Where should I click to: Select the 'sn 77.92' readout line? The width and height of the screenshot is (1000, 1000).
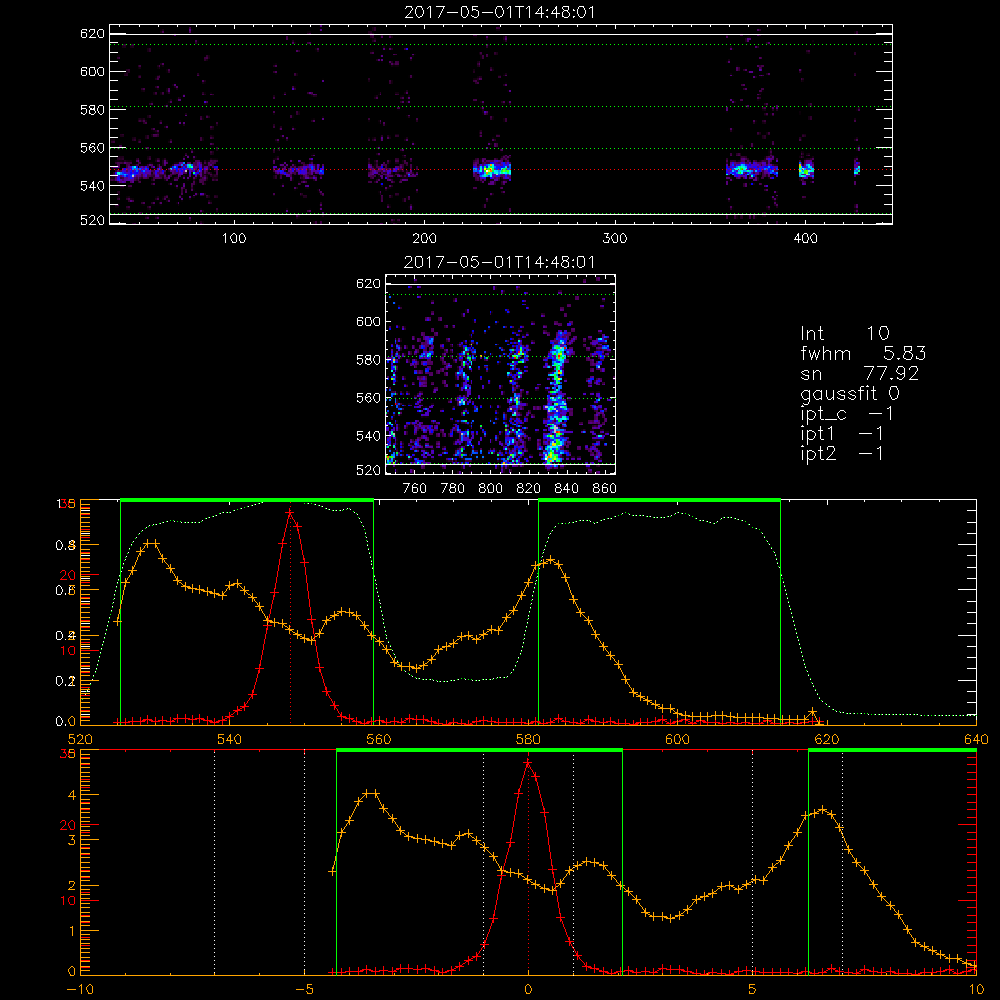860,373
